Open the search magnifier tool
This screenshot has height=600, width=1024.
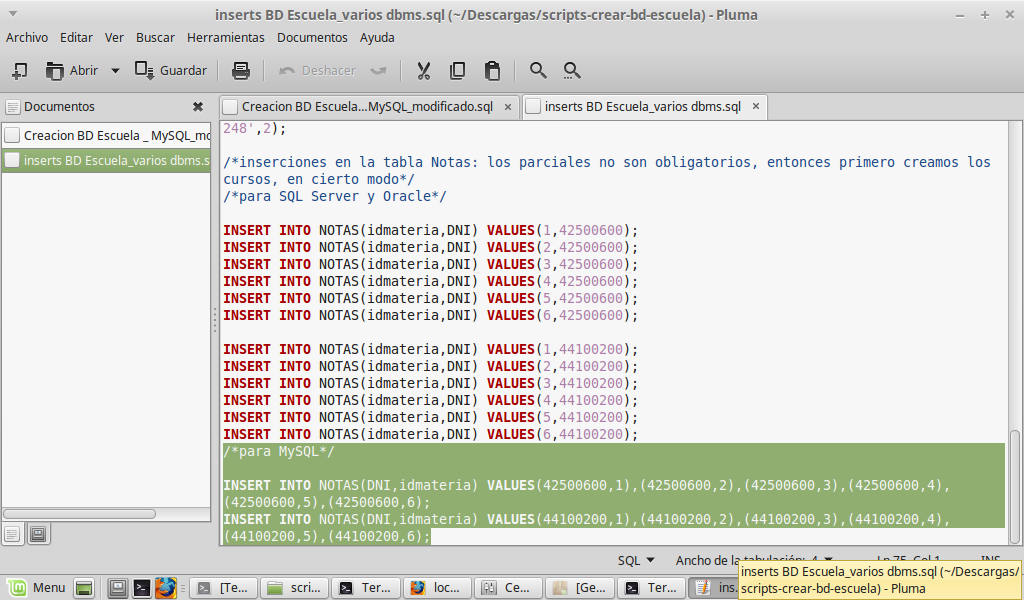pos(538,70)
